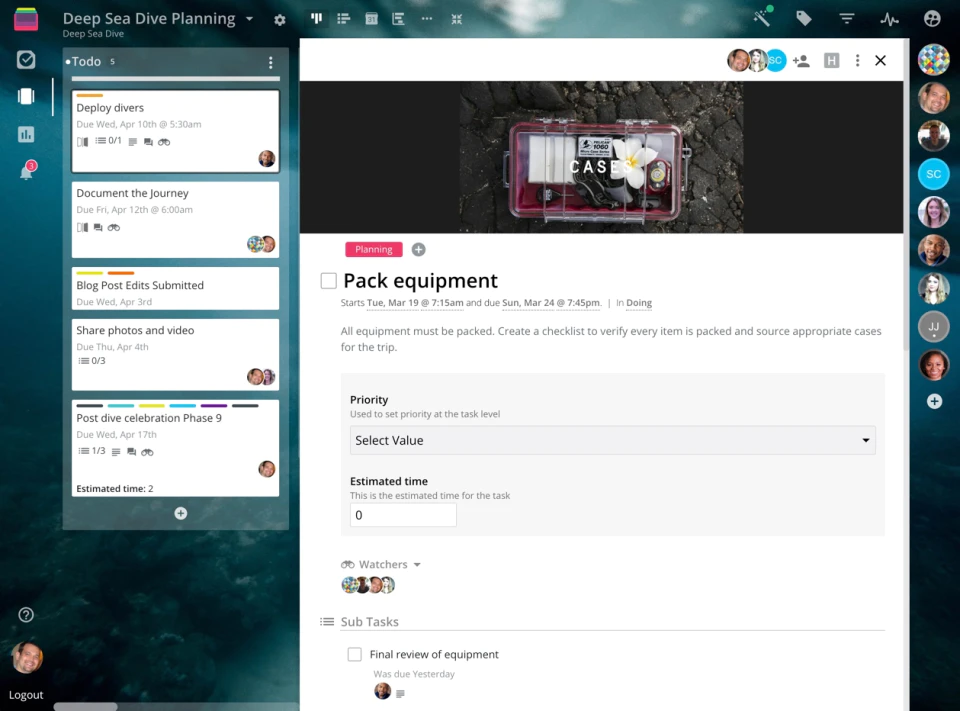Open the board settings gear icon
This screenshot has height=711, width=960.
tap(280, 20)
